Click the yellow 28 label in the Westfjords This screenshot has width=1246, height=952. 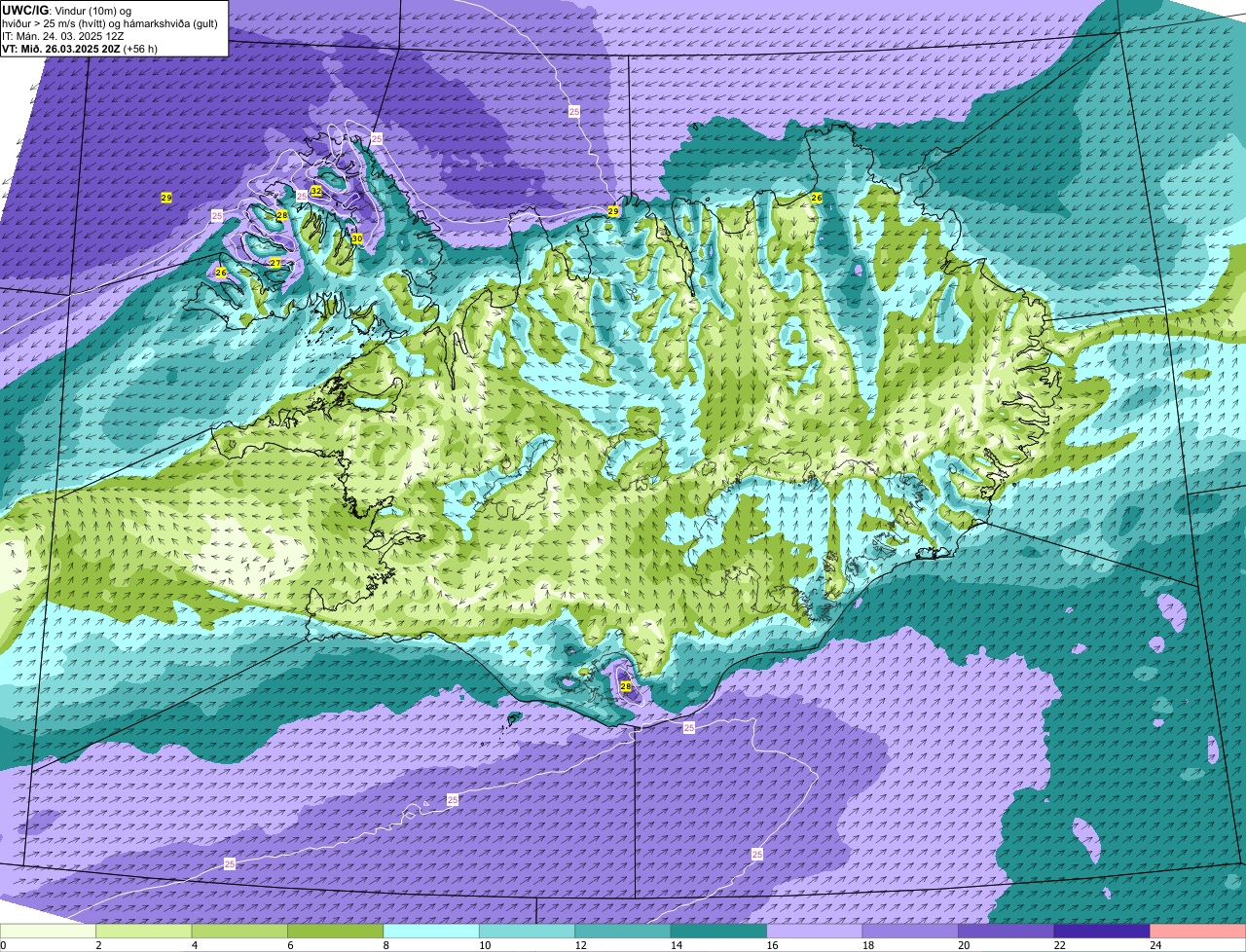point(282,215)
